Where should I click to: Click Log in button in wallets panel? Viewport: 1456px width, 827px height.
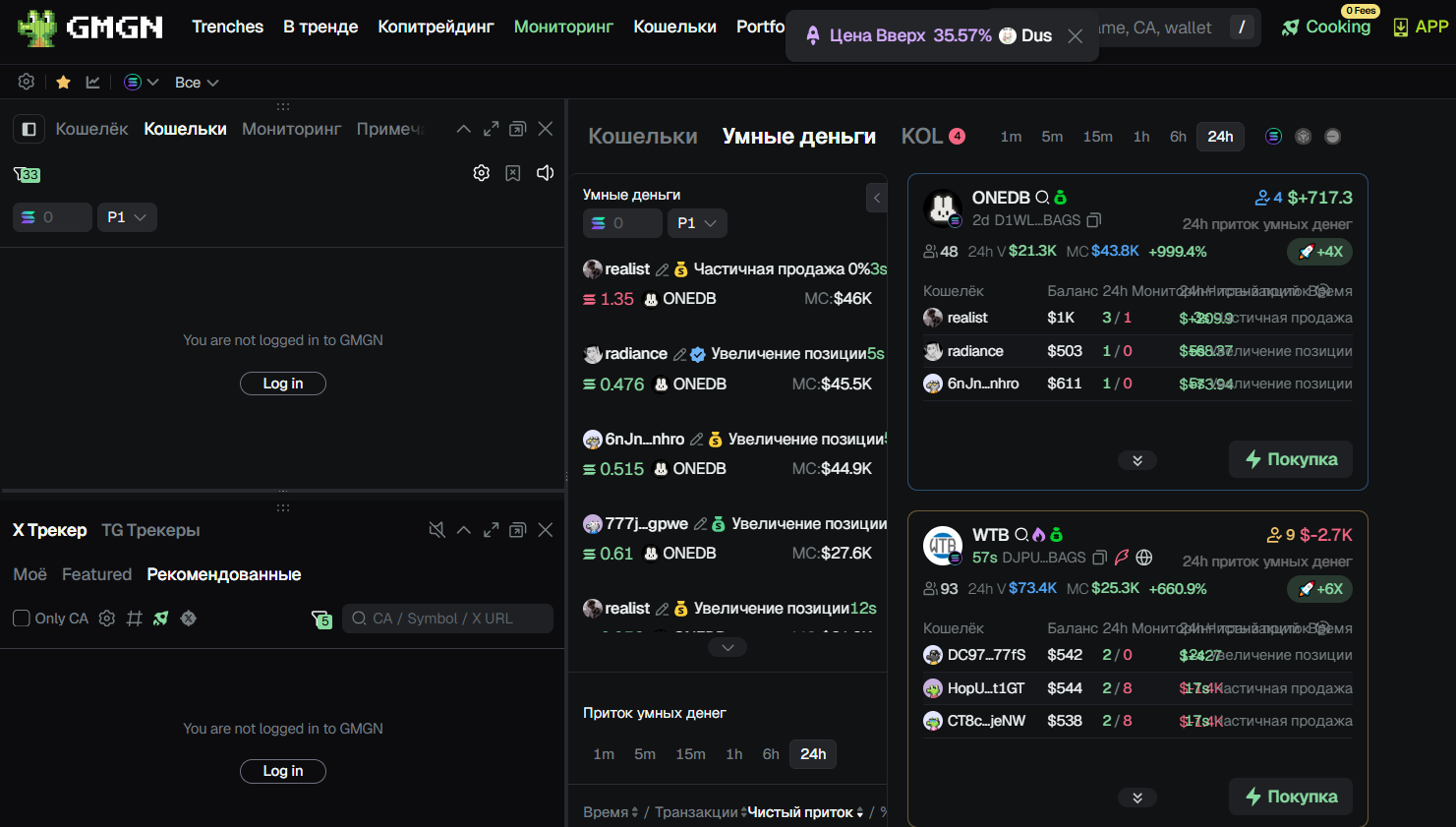tap(283, 384)
